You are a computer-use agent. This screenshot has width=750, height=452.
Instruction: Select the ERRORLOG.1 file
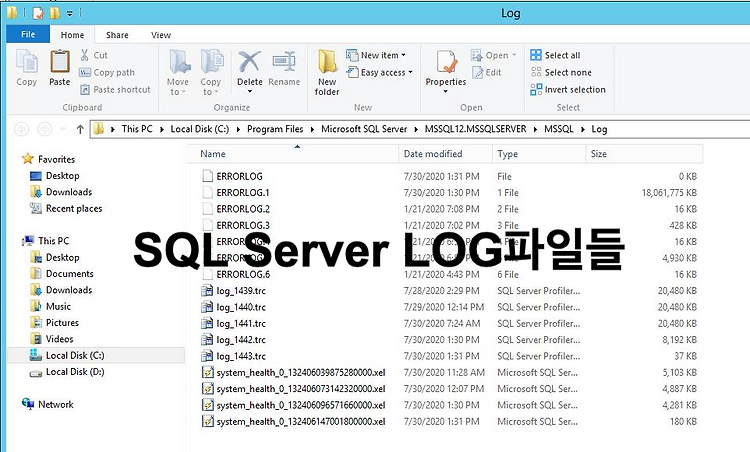click(x=243, y=193)
